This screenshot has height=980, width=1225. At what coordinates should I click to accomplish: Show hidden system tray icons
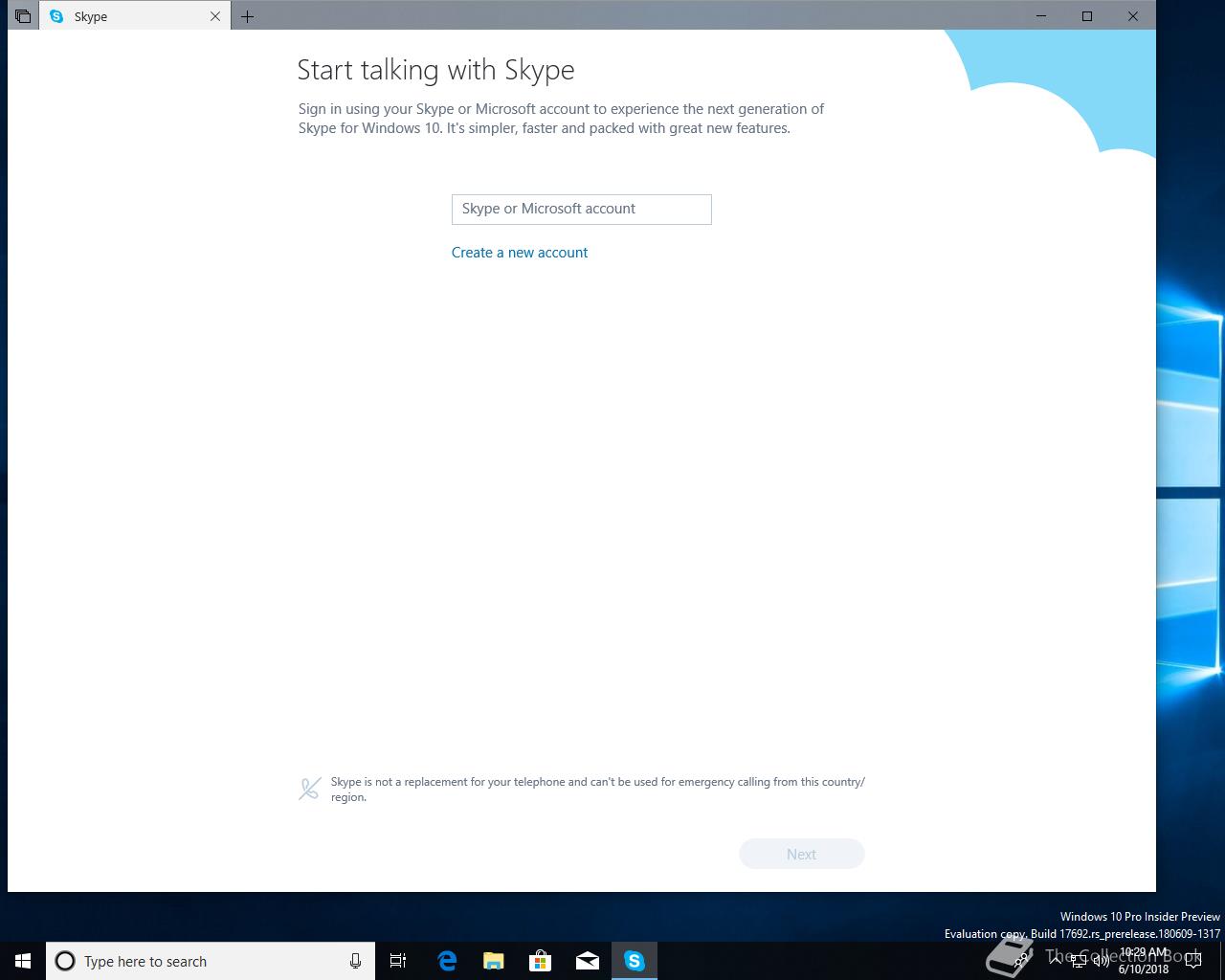pos(1055,961)
